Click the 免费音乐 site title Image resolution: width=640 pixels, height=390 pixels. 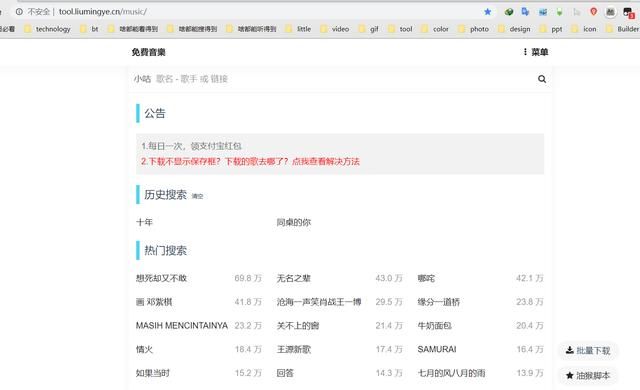point(149,52)
